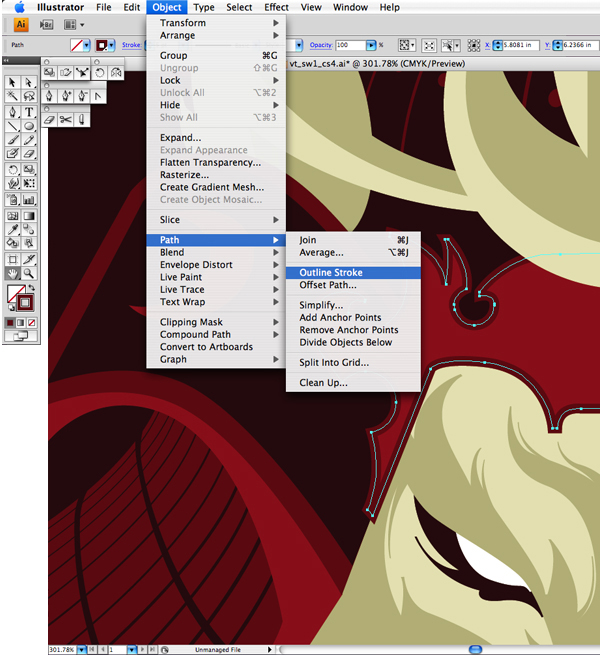
Task: Collapse the Tools panel with double arrows
Action: click(7, 61)
